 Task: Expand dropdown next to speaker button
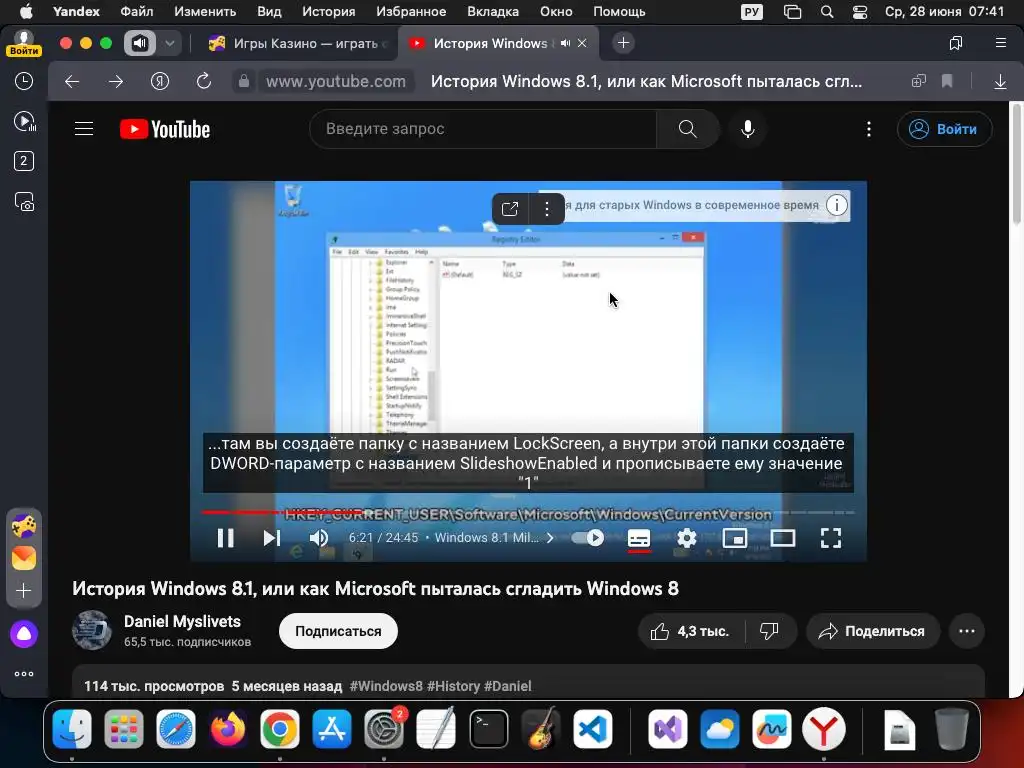(170, 43)
